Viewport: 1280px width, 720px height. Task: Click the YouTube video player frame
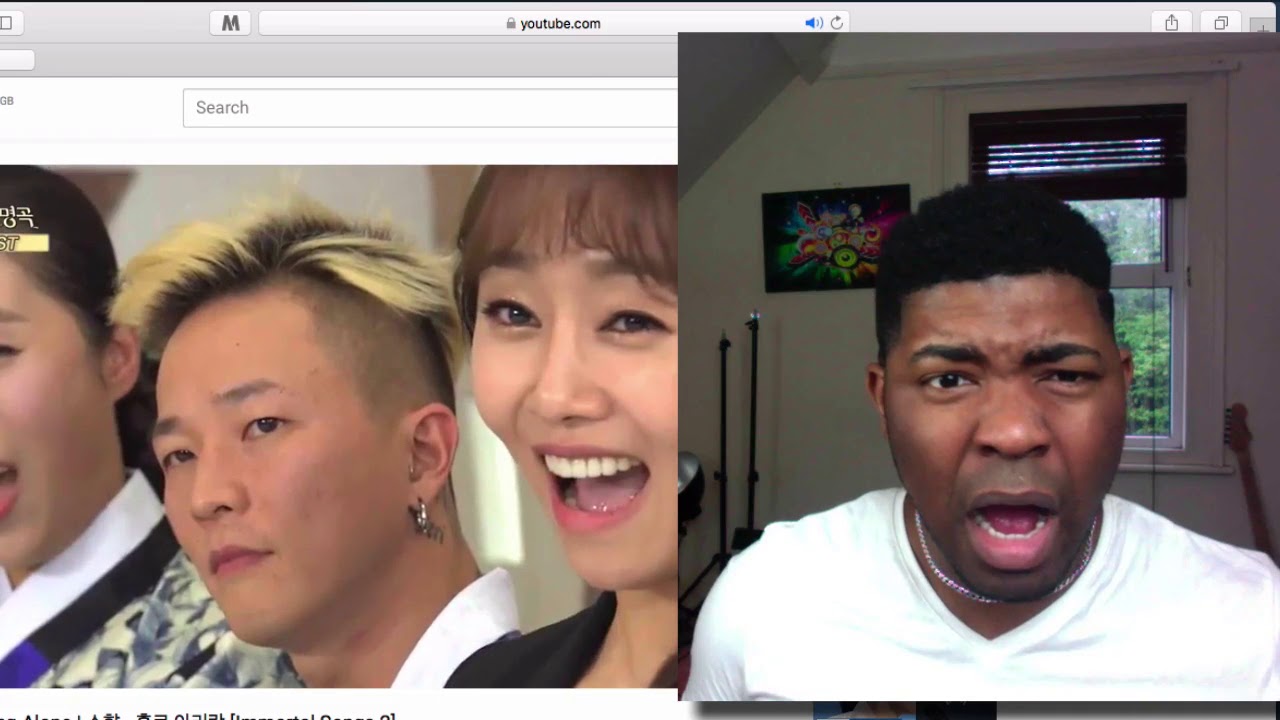[338, 426]
